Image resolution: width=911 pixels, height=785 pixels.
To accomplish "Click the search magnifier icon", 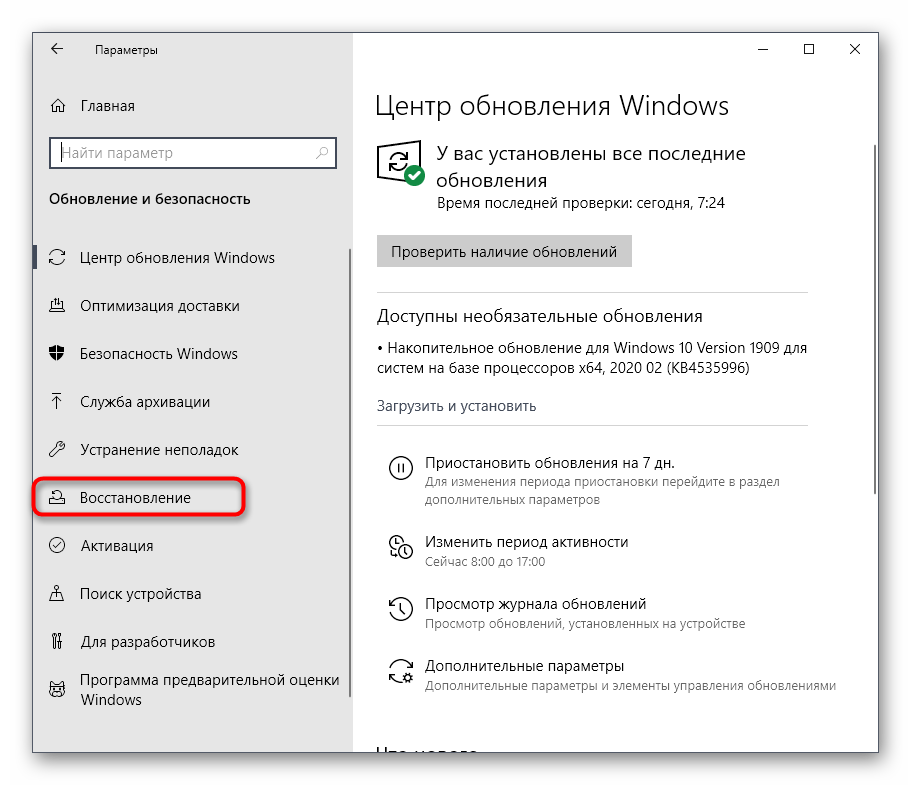I will tap(322, 153).
